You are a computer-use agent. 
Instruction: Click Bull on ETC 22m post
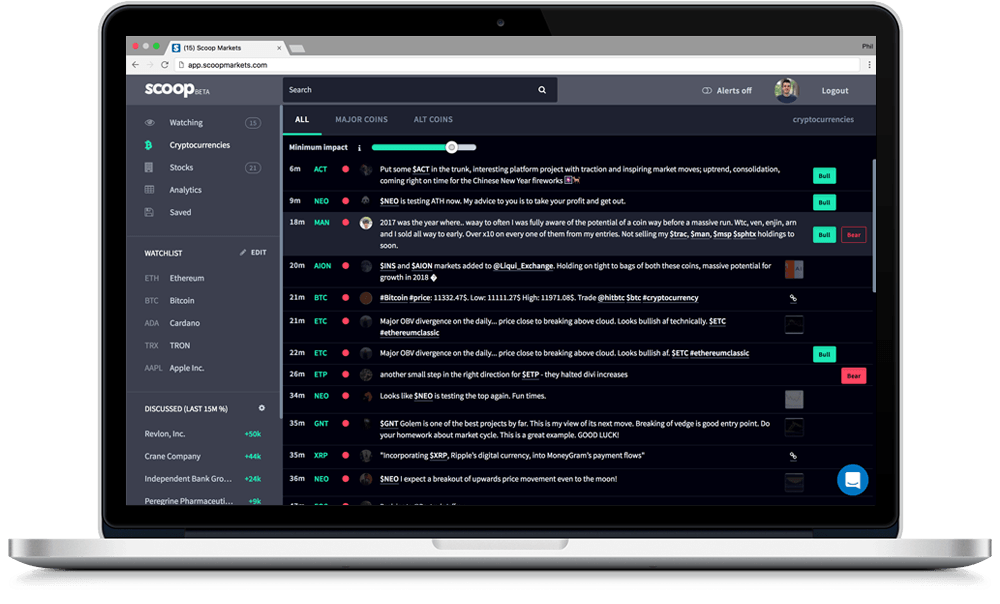824,354
